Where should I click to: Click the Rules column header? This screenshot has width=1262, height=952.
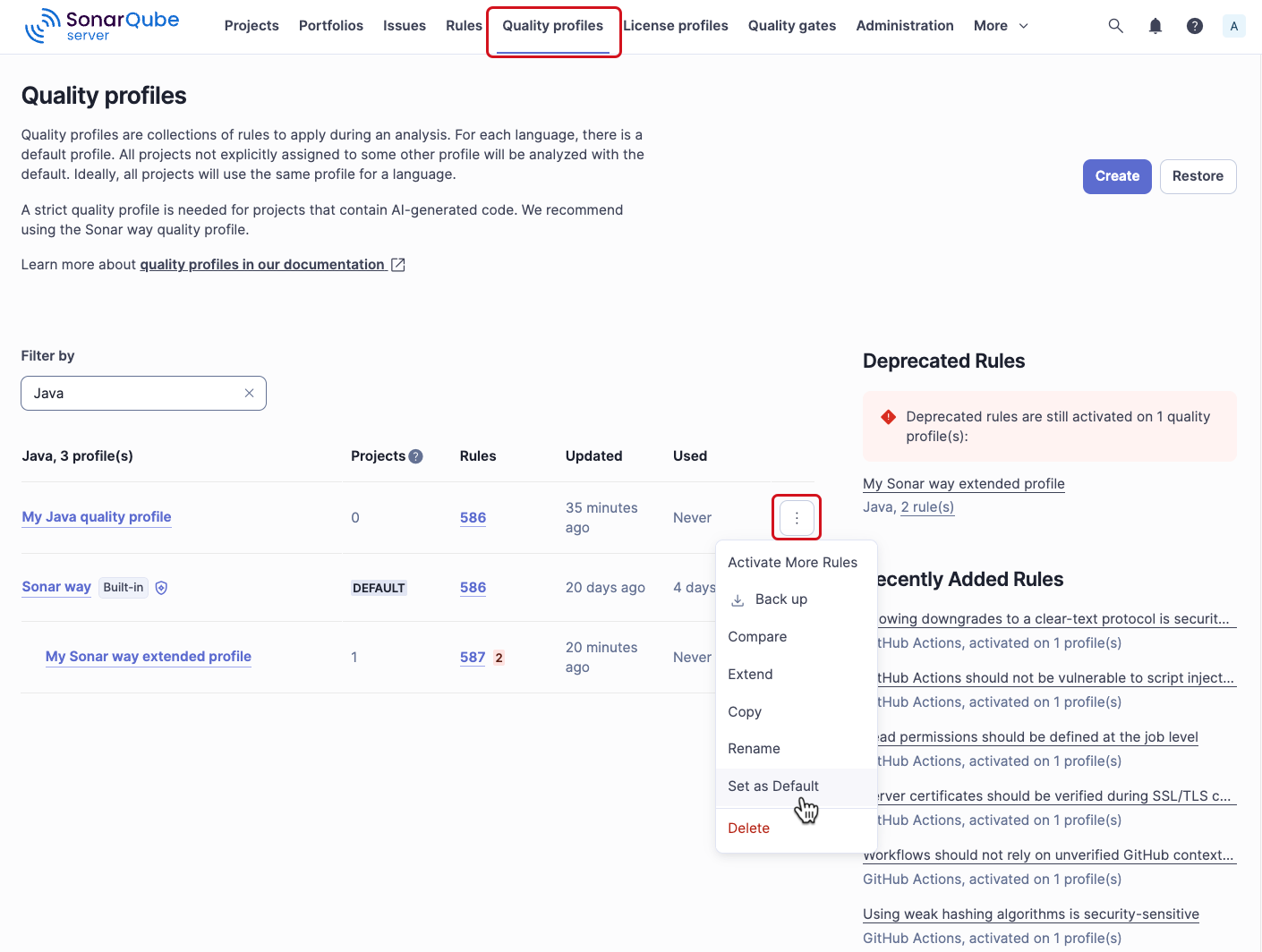click(x=478, y=456)
